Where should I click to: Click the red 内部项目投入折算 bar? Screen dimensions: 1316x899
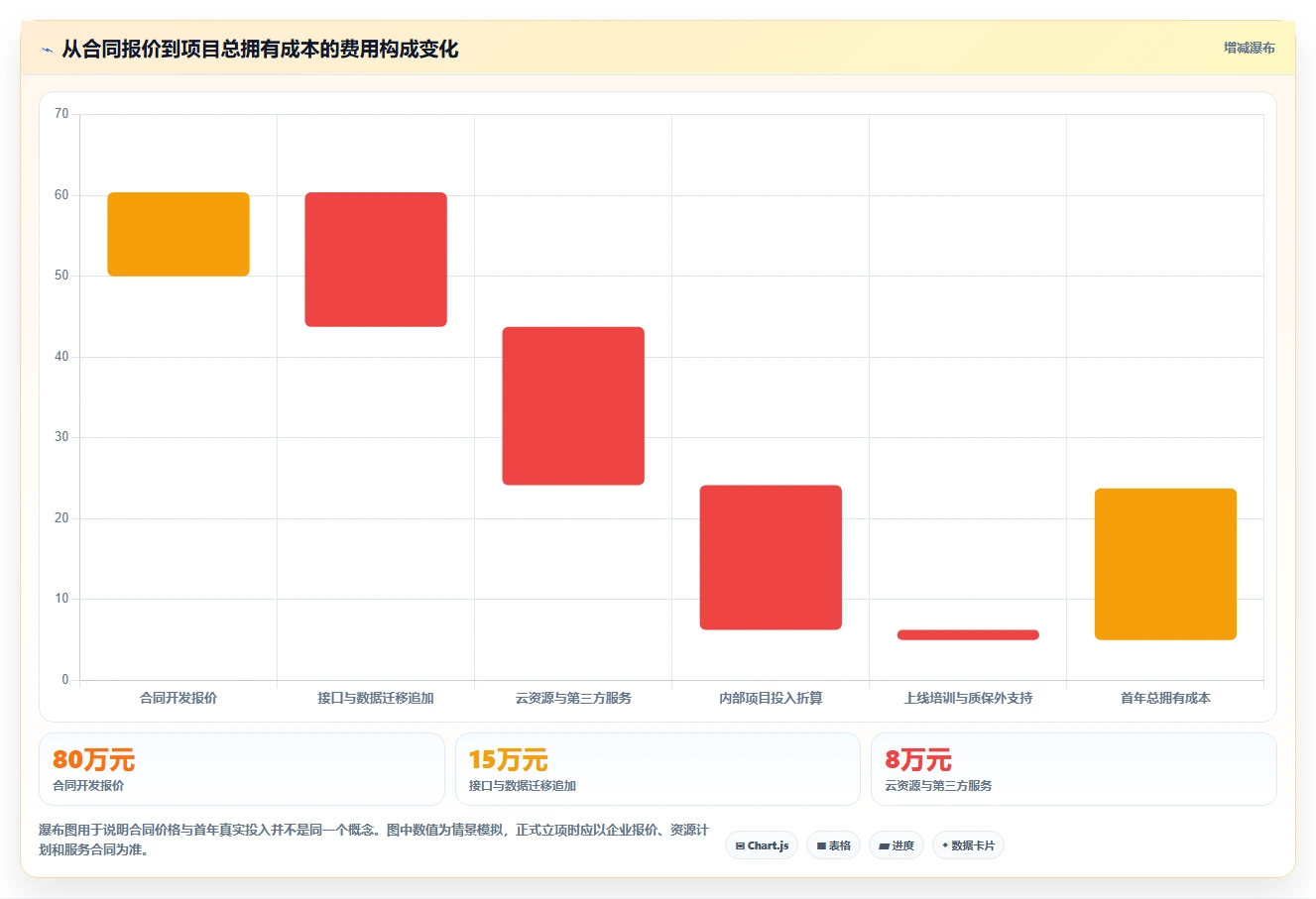coord(771,557)
